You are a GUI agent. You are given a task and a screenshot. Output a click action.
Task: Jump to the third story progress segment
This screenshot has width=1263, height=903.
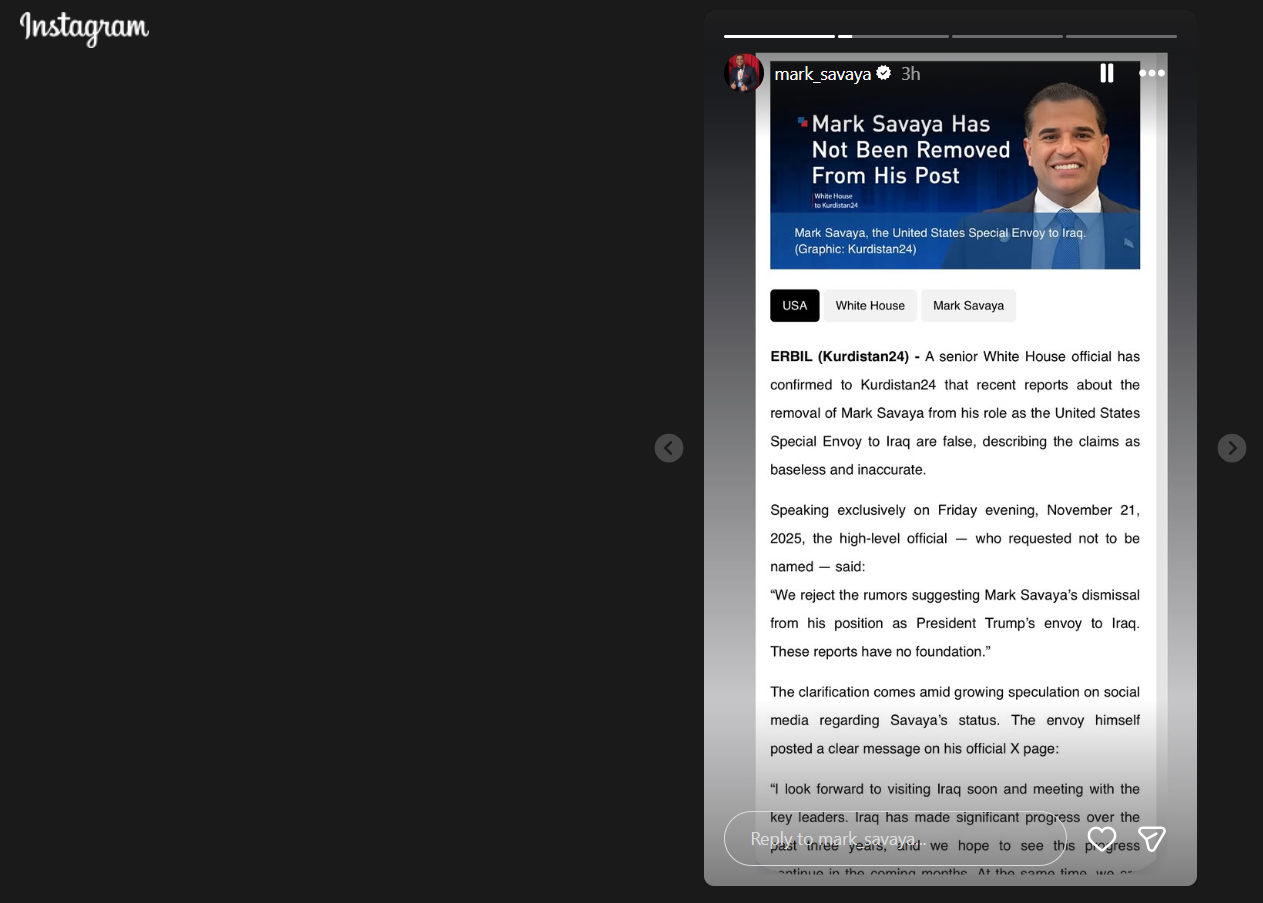[1007, 37]
